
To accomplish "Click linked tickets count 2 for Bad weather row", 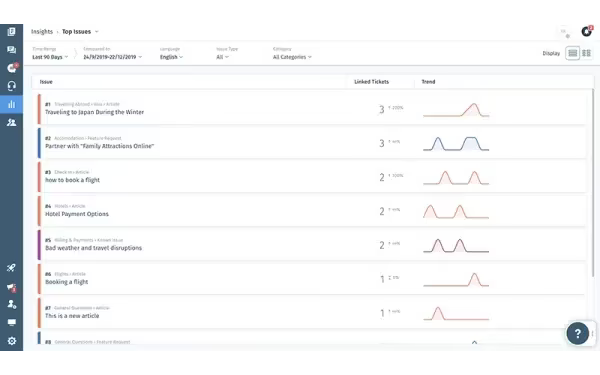I will click(382, 245).
